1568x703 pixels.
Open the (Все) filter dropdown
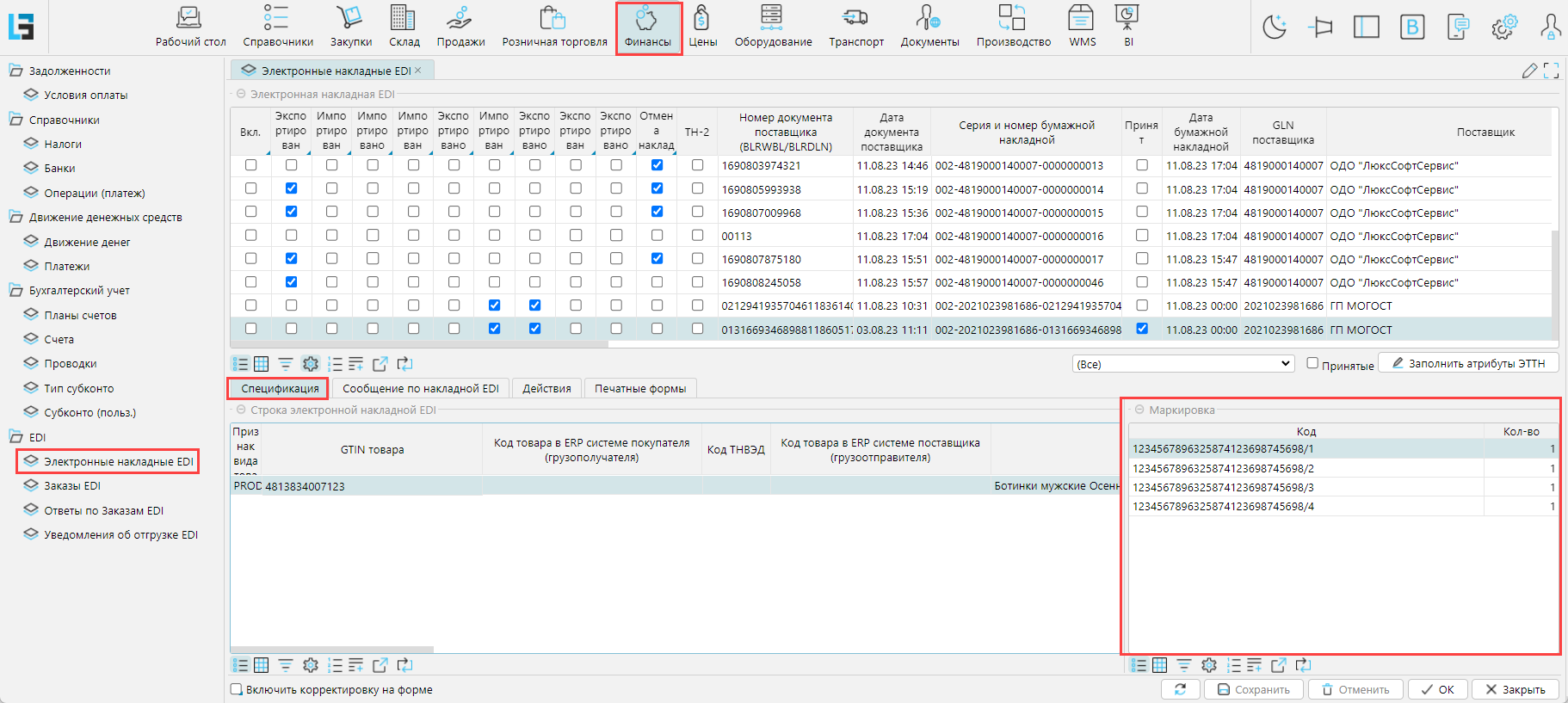[x=1182, y=364]
